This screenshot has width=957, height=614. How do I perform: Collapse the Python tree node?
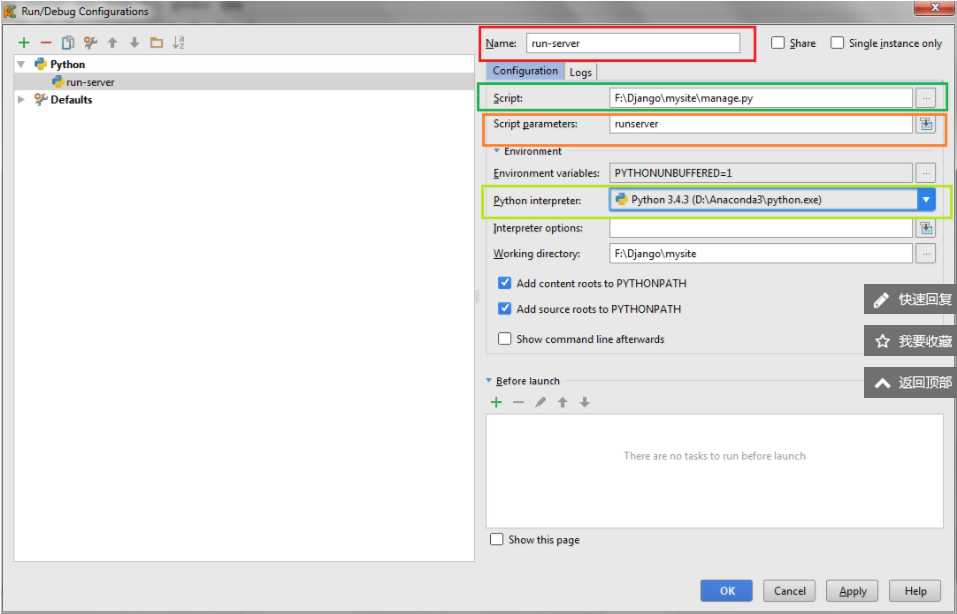pos(21,64)
